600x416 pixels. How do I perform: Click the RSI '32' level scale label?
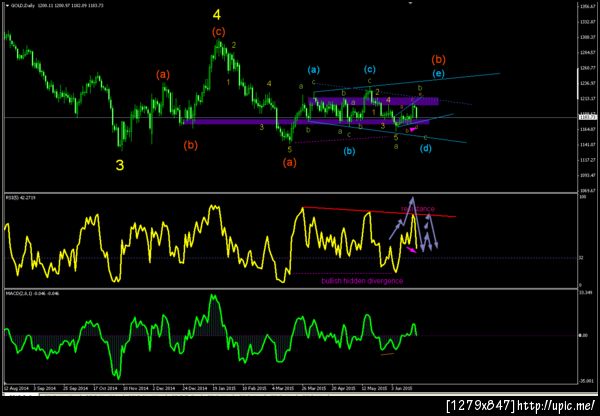[580, 258]
